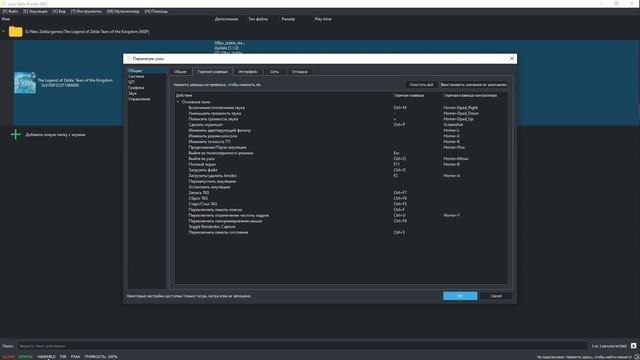Close the yuzu parameters dialog

pyautogui.click(x=512, y=58)
